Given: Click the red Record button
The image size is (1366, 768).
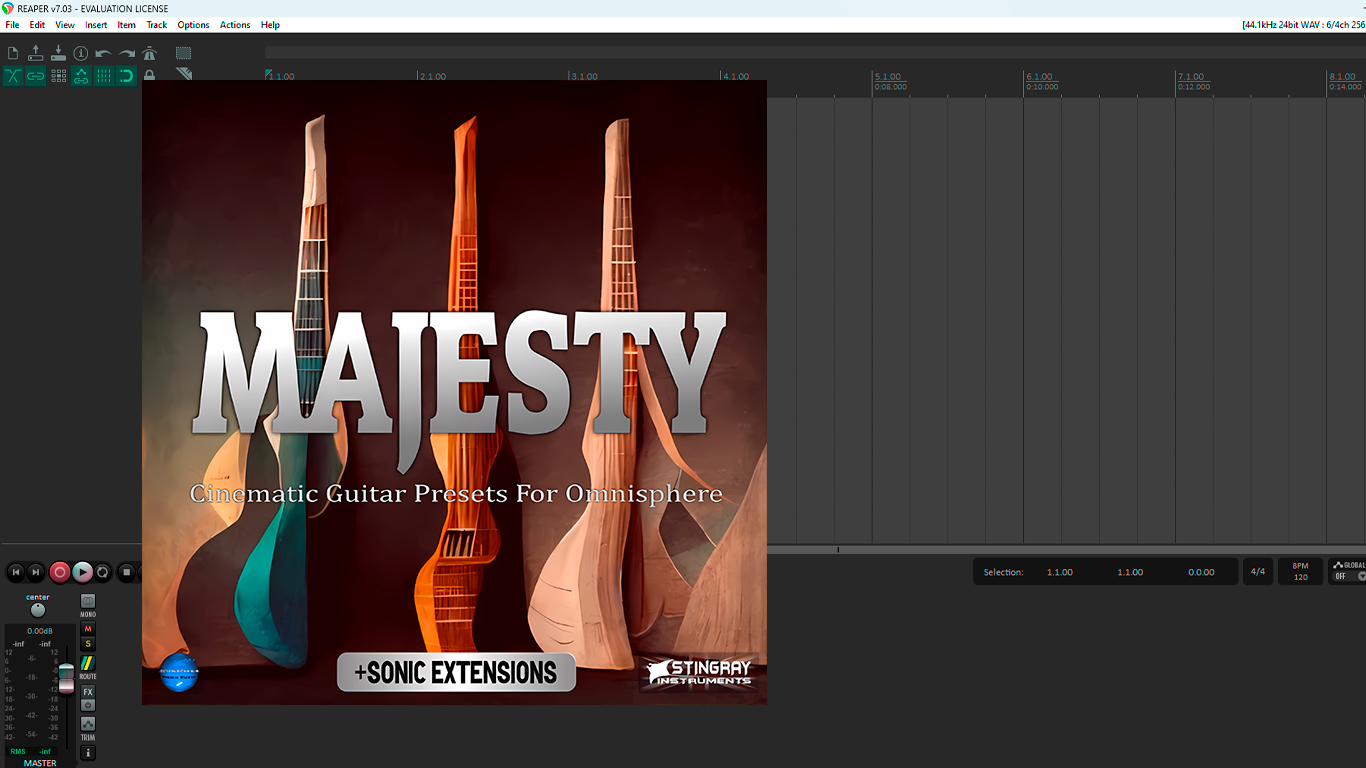Looking at the screenshot, I should [x=60, y=572].
